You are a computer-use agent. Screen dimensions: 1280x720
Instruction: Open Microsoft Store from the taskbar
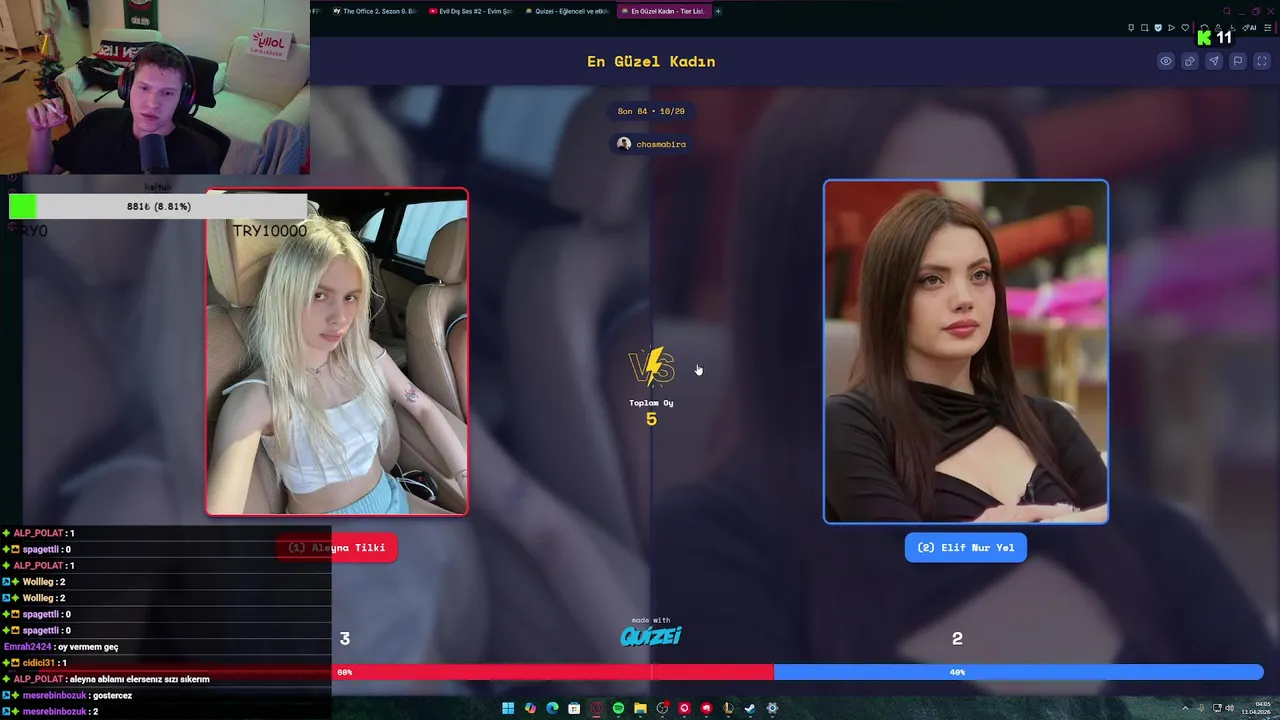pos(574,708)
